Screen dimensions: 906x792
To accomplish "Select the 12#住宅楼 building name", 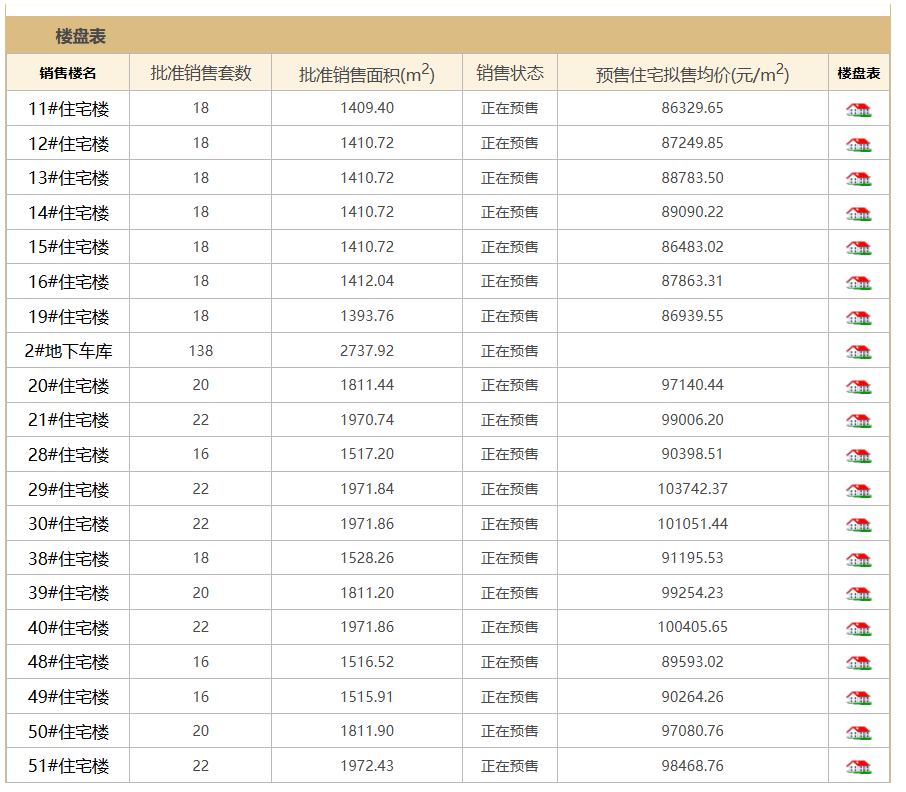I will 68,144.
